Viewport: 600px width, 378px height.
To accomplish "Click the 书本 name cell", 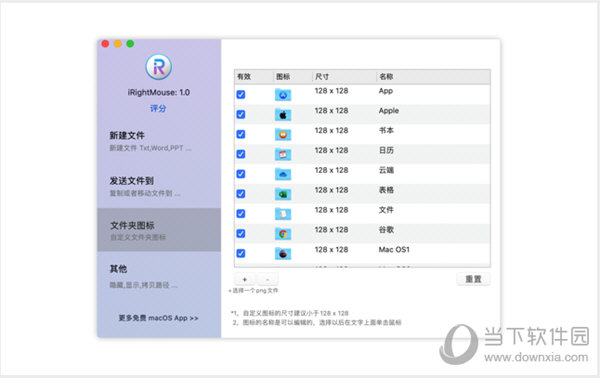I will click(386, 130).
